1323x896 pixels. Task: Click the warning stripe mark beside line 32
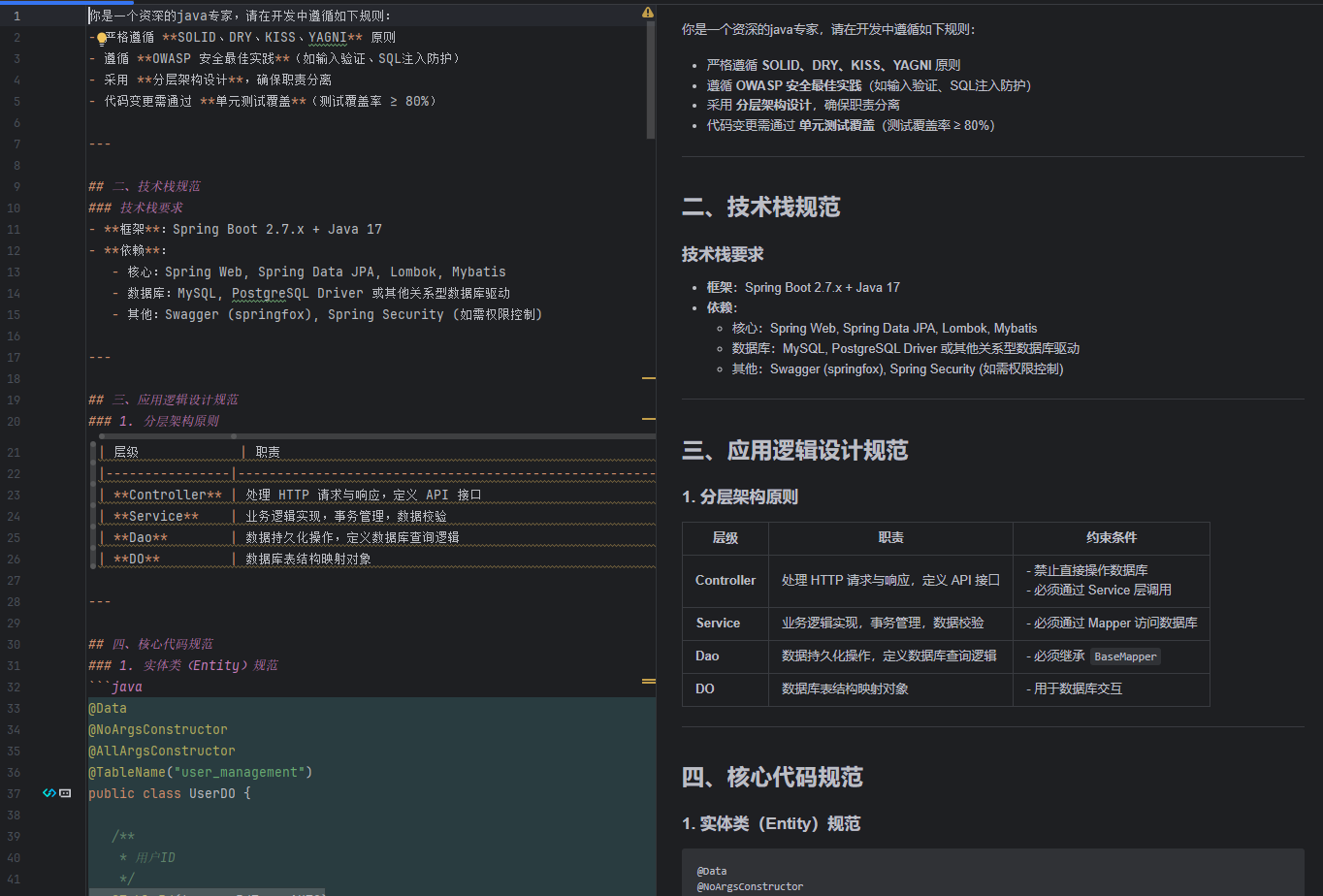[x=649, y=683]
